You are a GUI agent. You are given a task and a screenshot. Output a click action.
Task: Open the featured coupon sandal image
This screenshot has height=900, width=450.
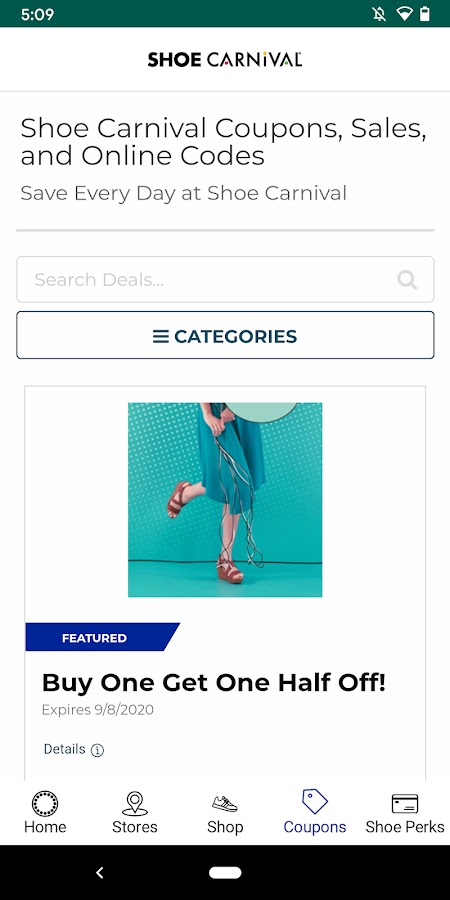(x=225, y=500)
